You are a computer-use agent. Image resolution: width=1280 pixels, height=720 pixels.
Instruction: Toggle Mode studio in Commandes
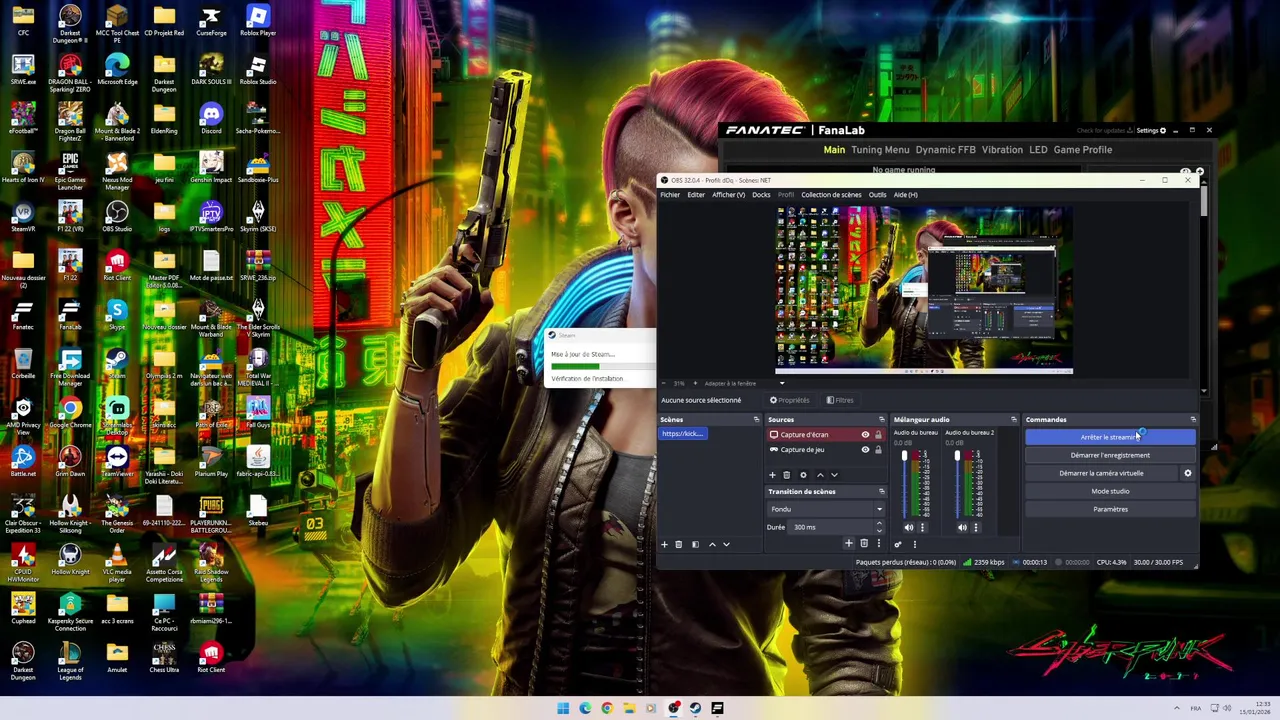[x=1110, y=491]
